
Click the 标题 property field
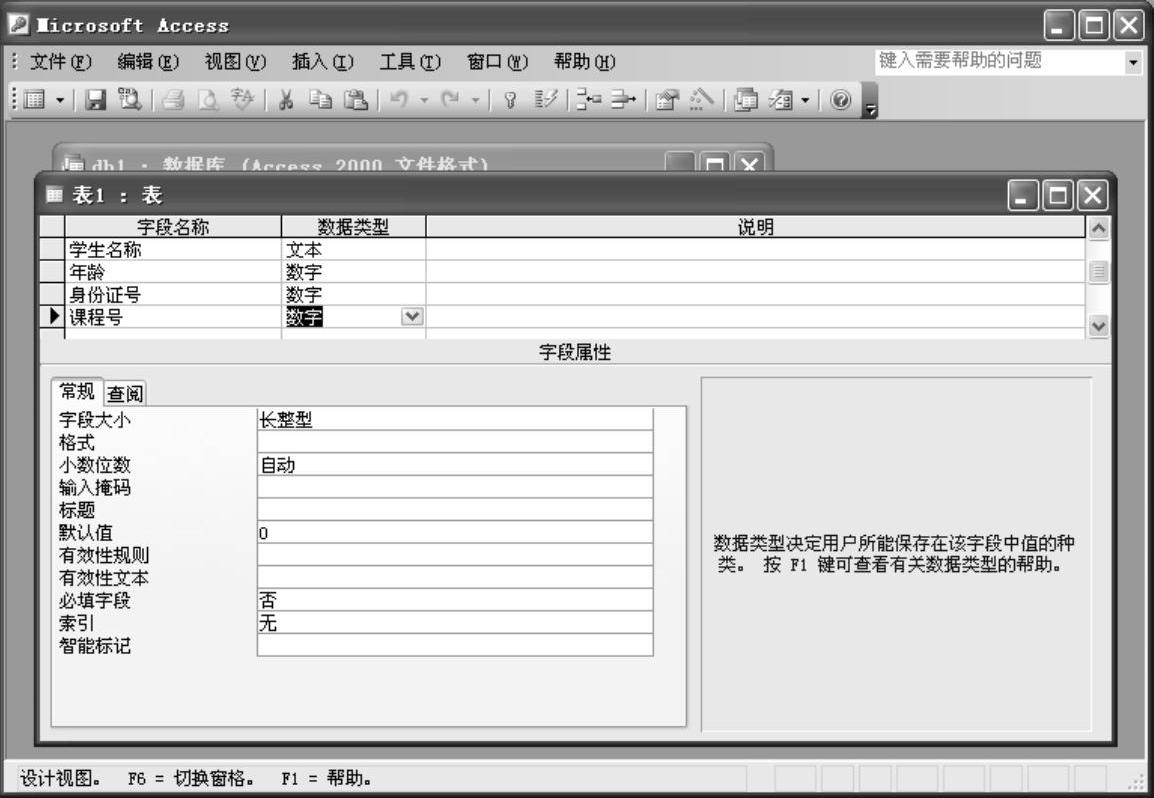455,510
